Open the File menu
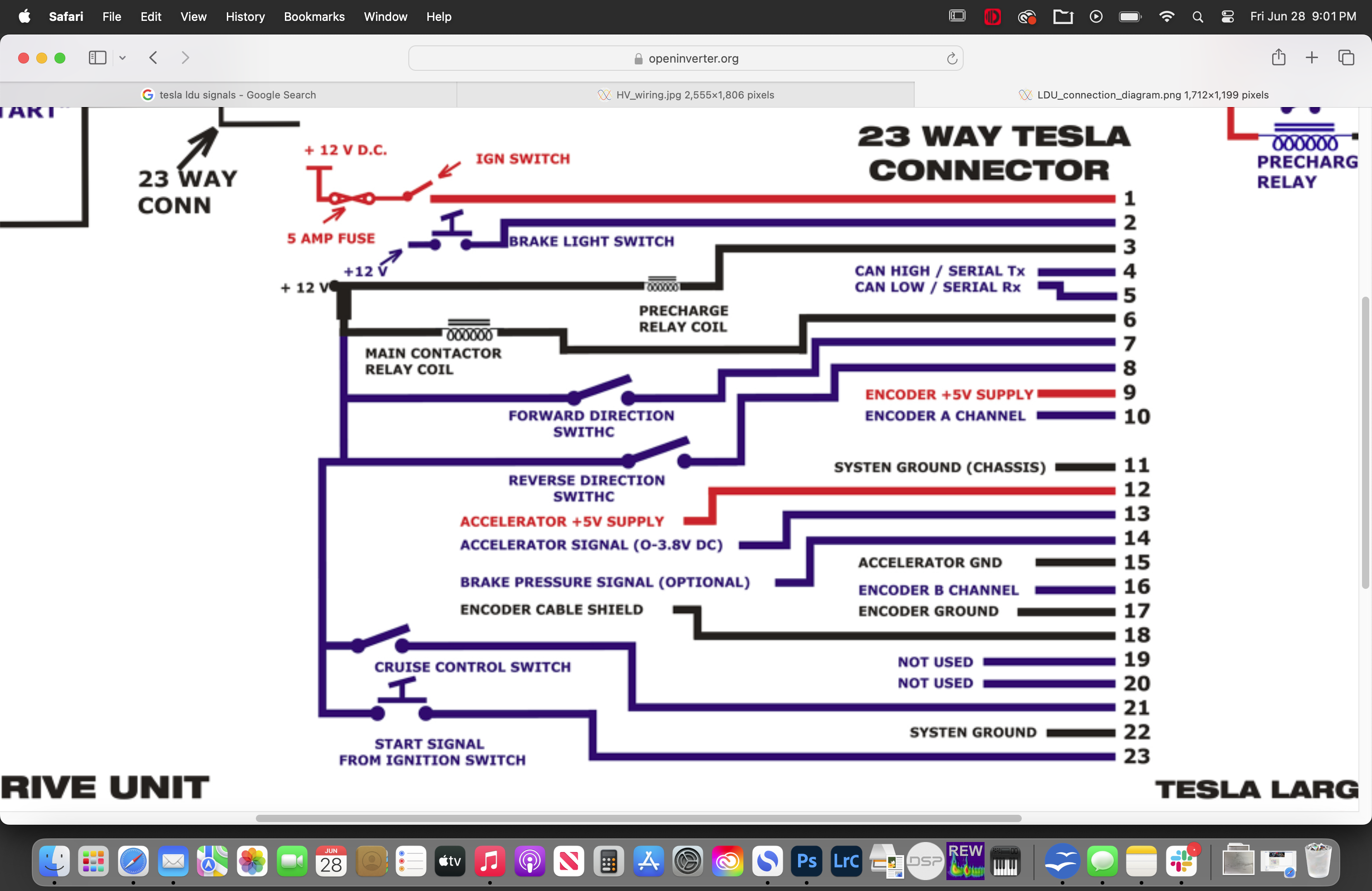Viewport: 1372px width, 891px height. pyautogui.click(x=112, y=17)
